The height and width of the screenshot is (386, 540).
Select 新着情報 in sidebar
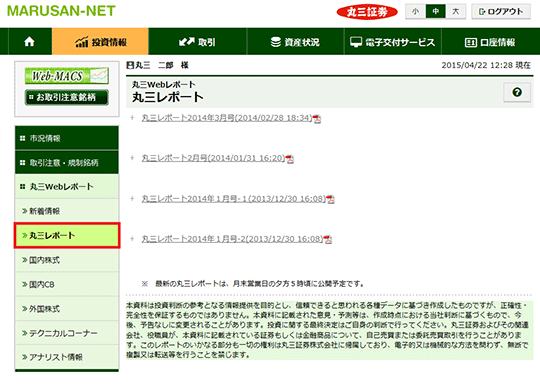pos(67,211)
